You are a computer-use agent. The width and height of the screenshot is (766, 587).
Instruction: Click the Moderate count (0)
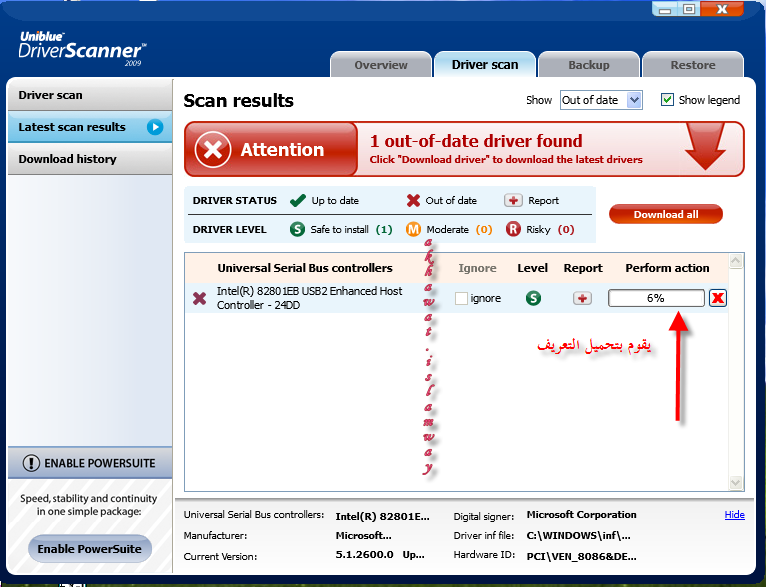tap(484, 230)
